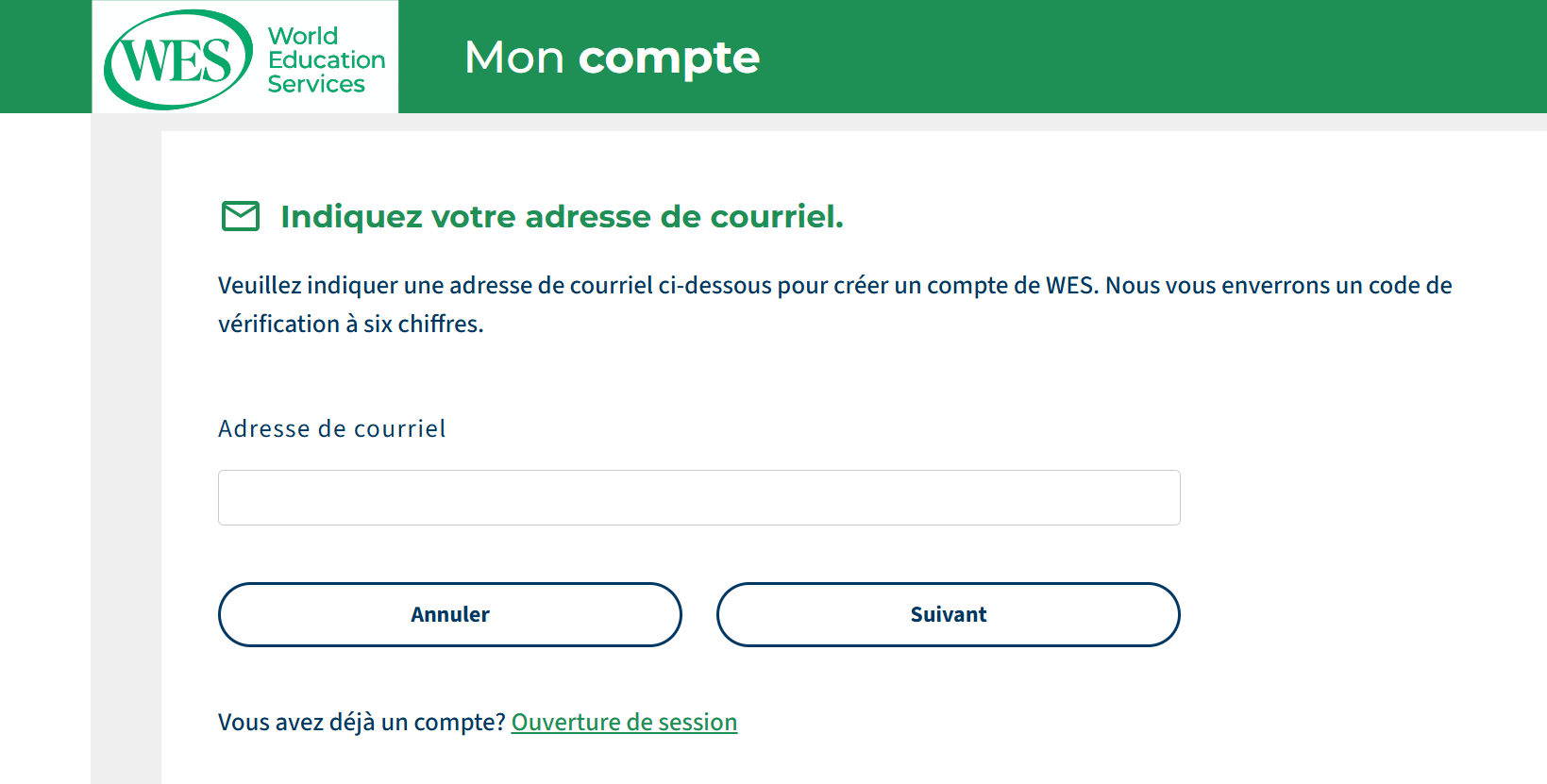Click the word Education in the logo
Screen dimensions: 1547x784
click(327, 59)
